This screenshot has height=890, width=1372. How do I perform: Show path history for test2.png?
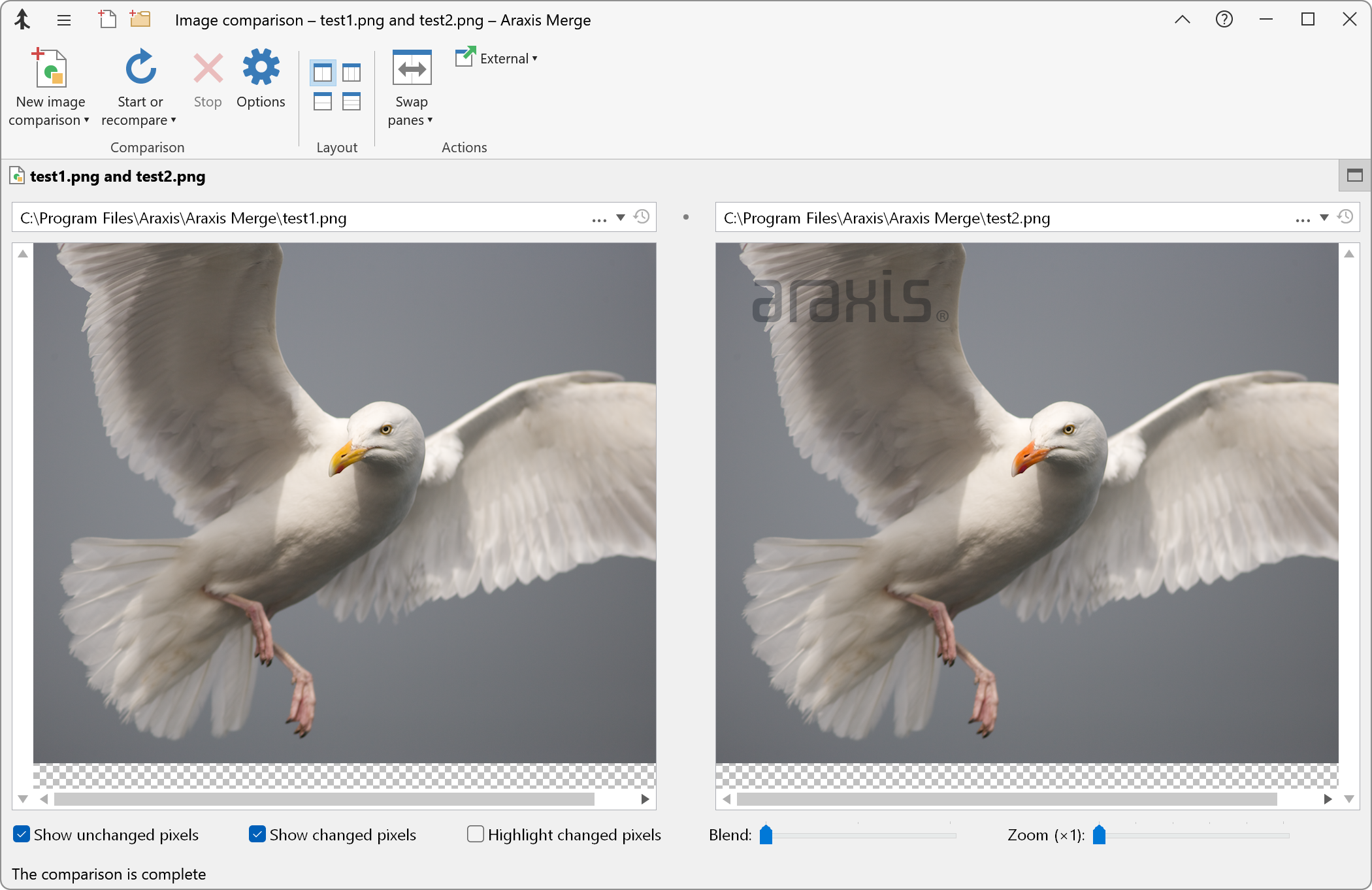1345,217
